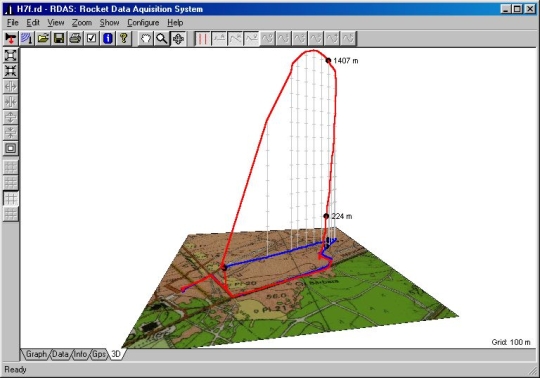540x378 pixels.
Task: Click the fit-to-window square icon
Action: click(11, 148)
